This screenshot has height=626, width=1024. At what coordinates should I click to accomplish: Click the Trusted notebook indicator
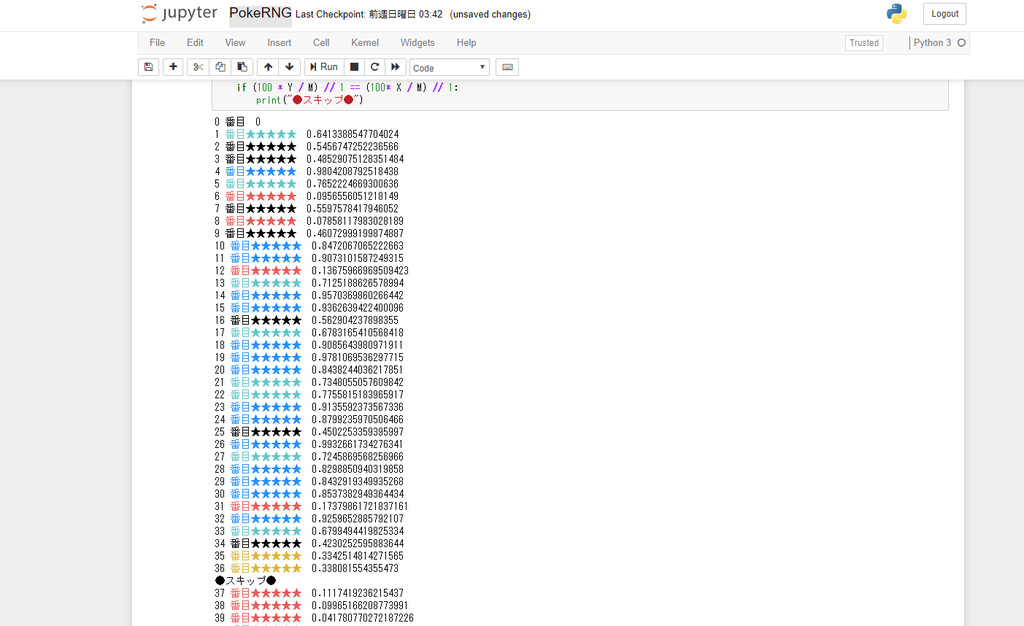[864, 43]
